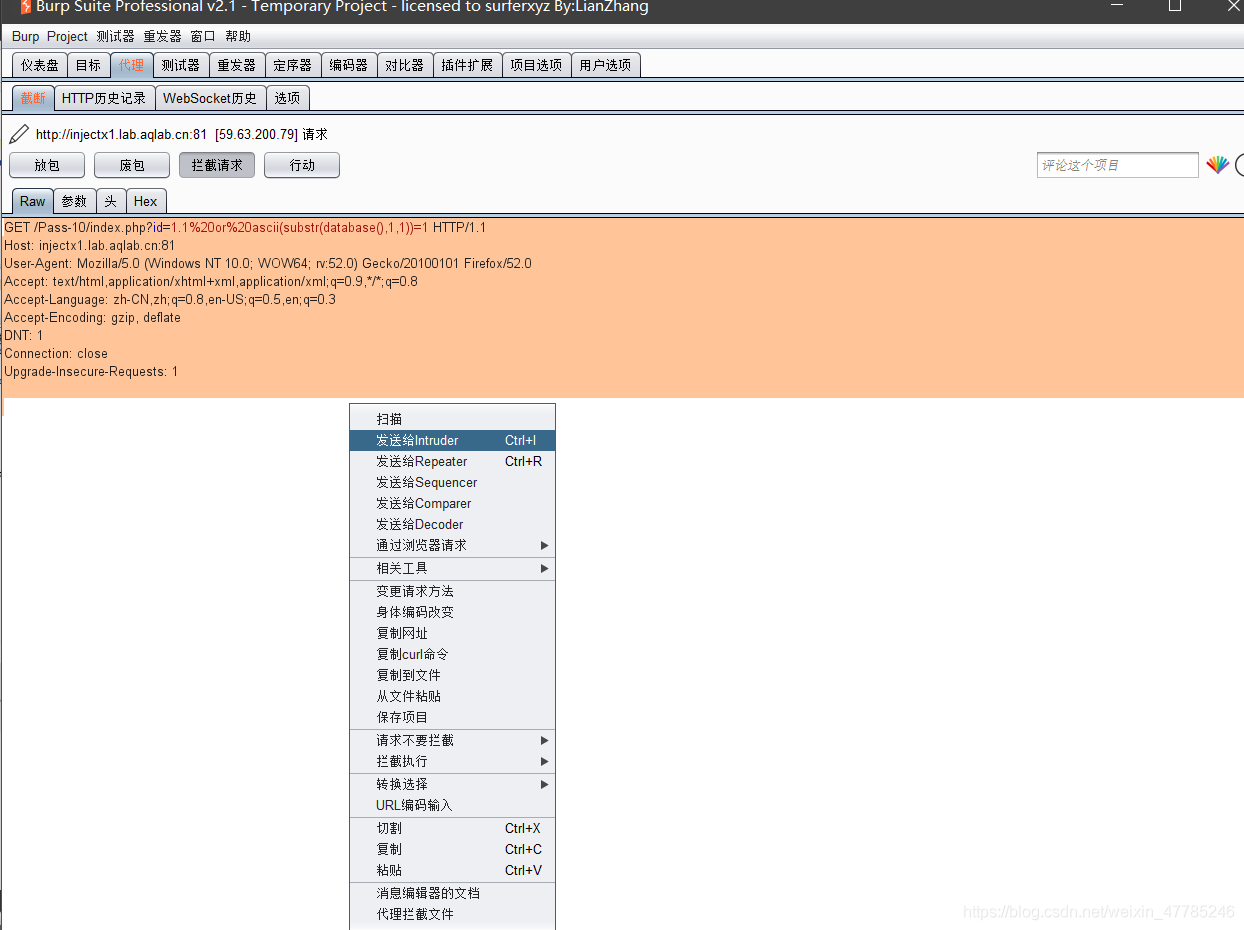Viewport: 1244px width, 930px height.
Task: Click the GET /Pass-10/index.php request line
Action: tap(245, 227)
